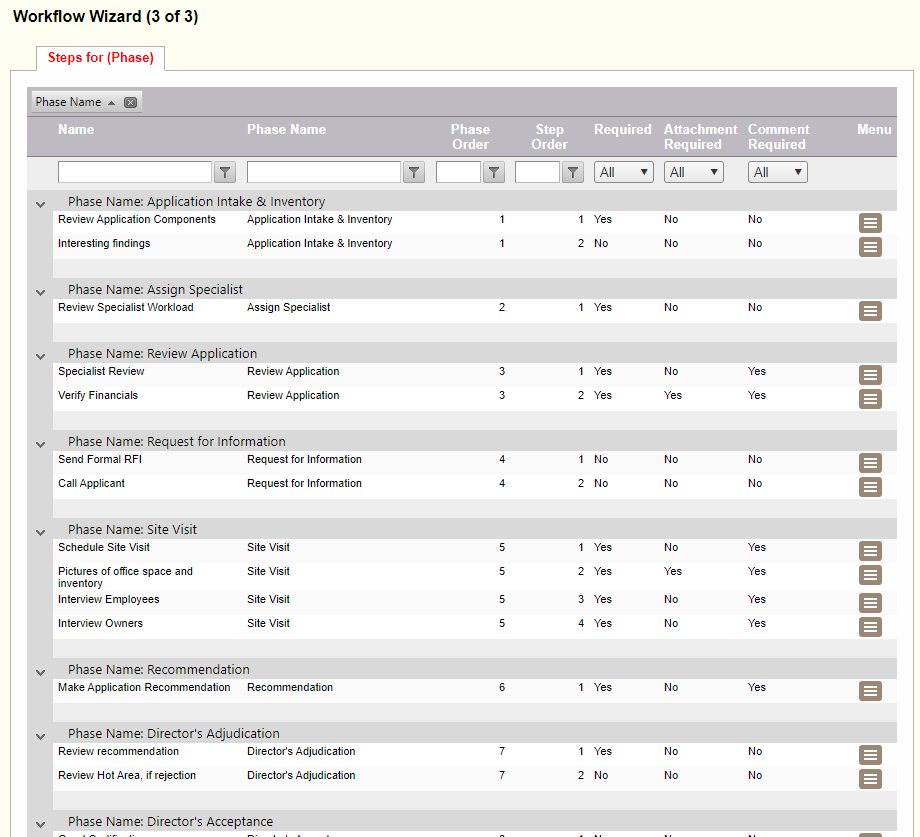
Task: Open filter options for Step Order
Action: [x=572, y=173]
